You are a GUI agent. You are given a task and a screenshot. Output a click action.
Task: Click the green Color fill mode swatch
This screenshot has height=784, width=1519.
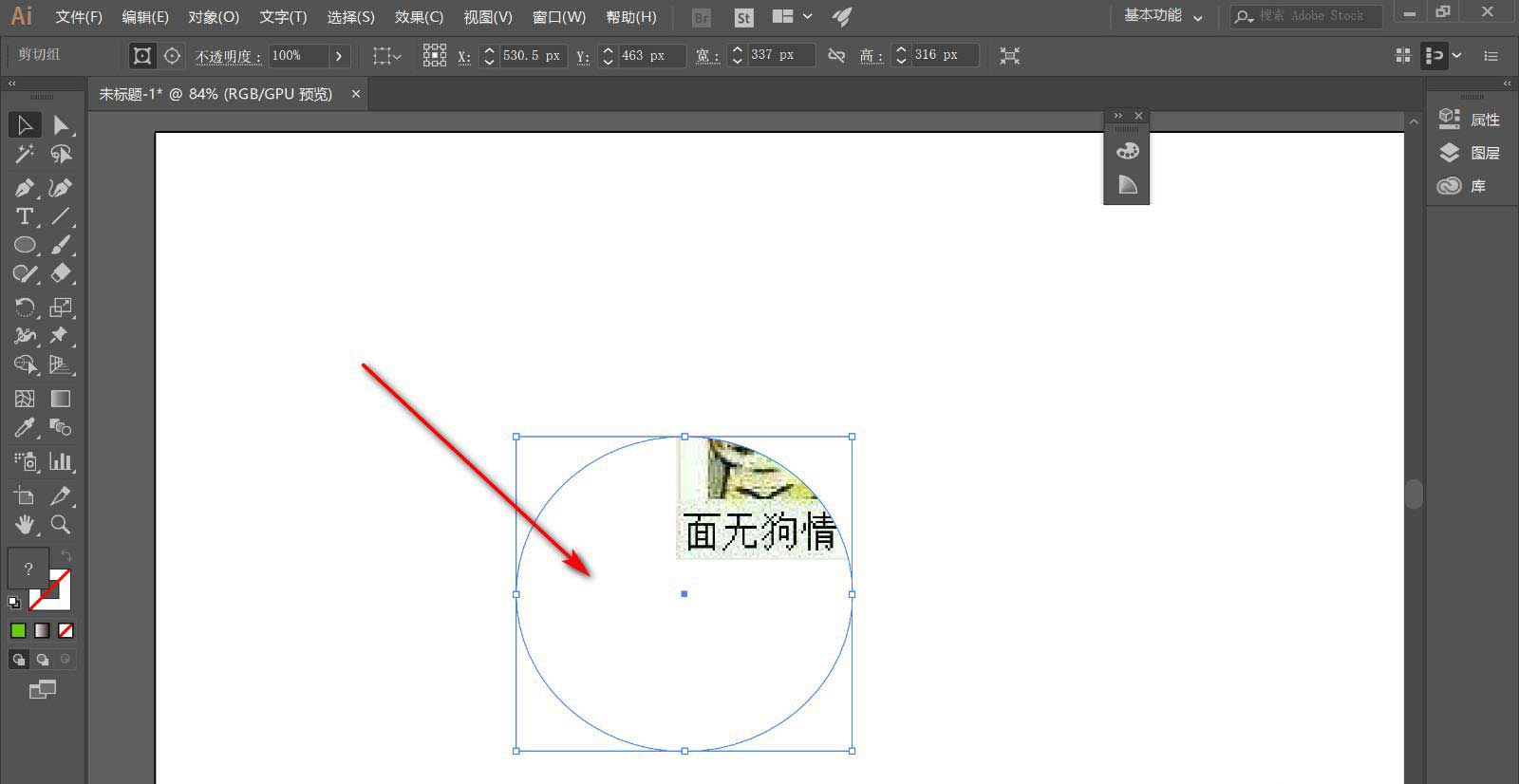pyautogui.click(x=18, y=630)
